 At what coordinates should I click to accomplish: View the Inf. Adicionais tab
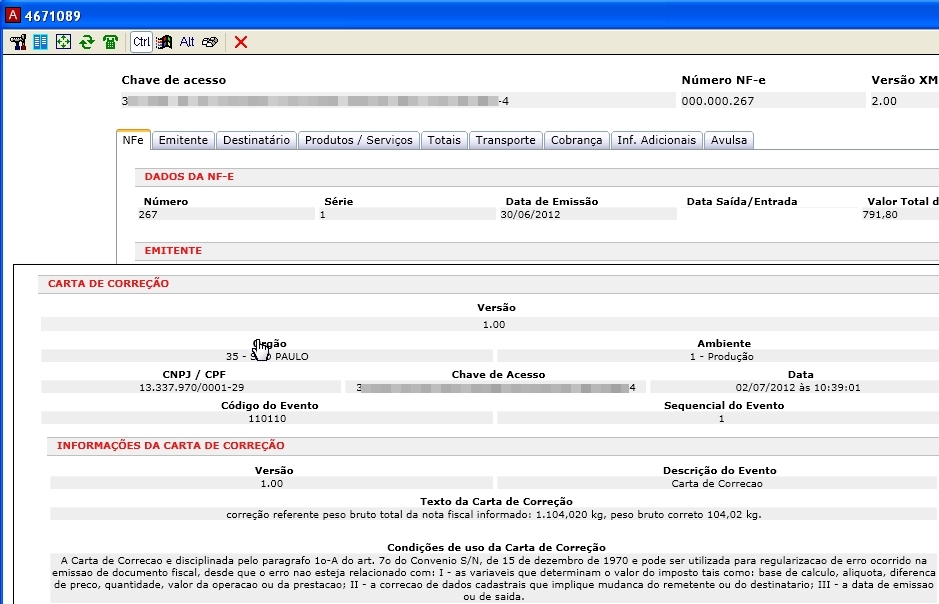657,140
